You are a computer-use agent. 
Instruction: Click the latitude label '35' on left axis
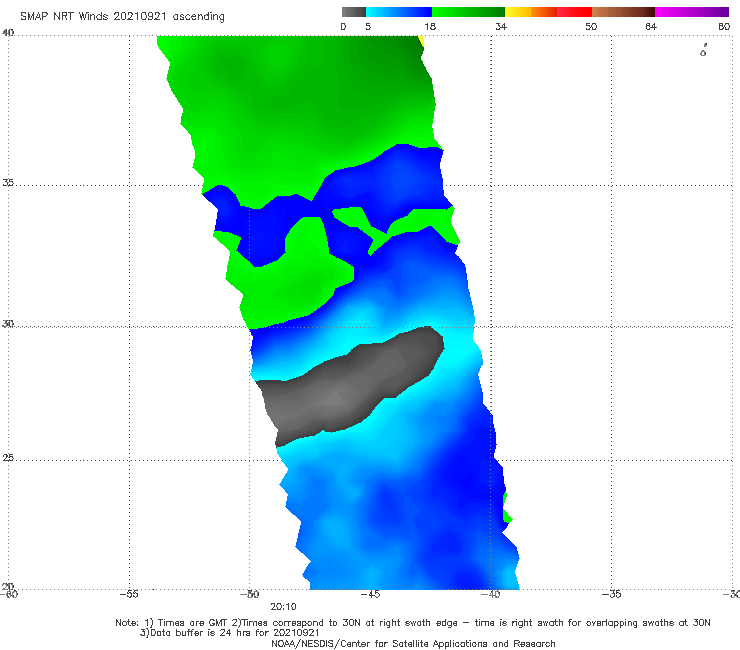(8, 182)
